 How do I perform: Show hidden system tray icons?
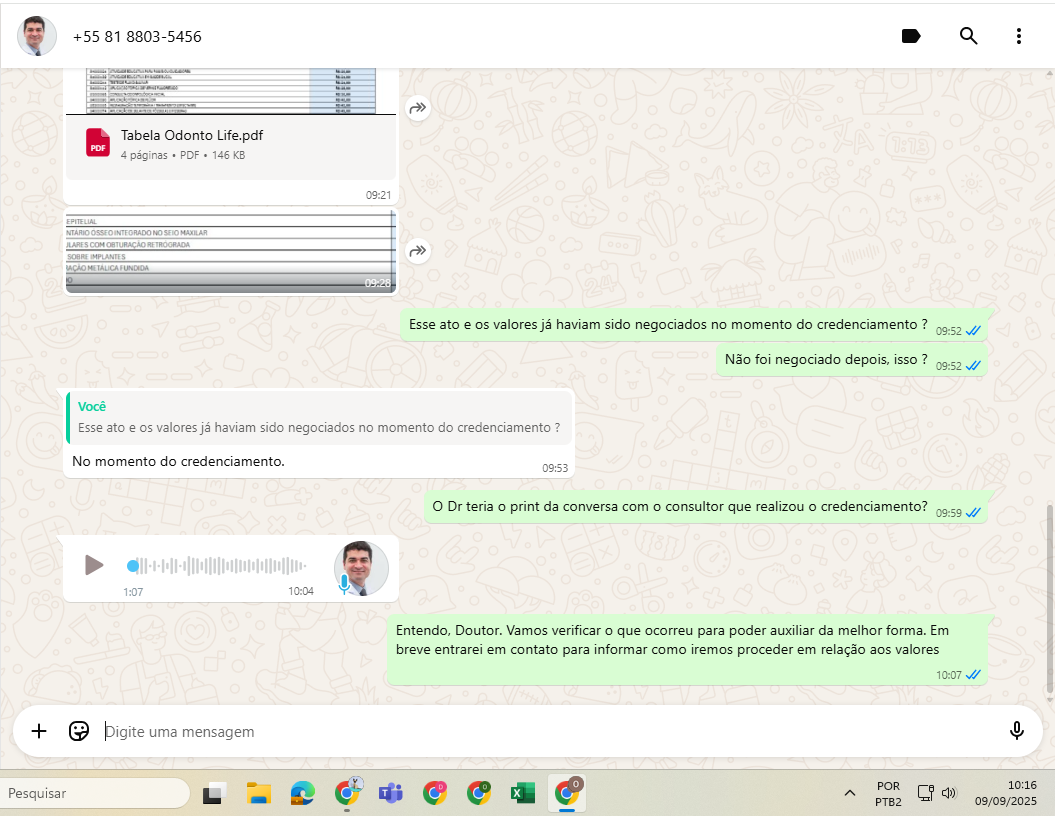850,793
